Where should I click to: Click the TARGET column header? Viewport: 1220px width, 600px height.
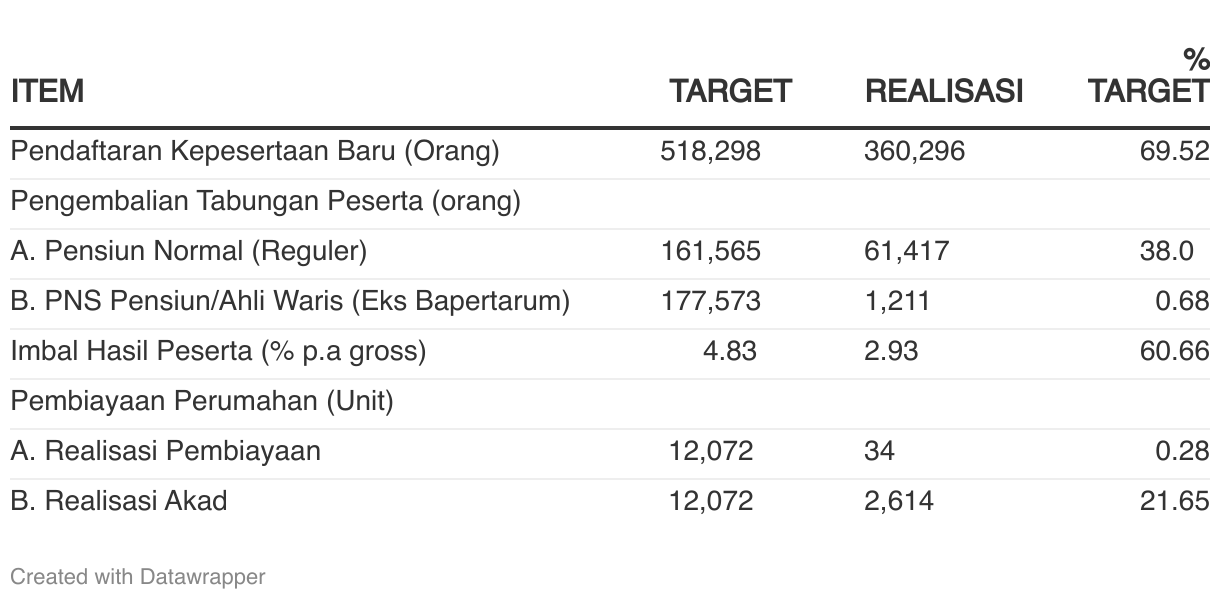tap(730, 92)
